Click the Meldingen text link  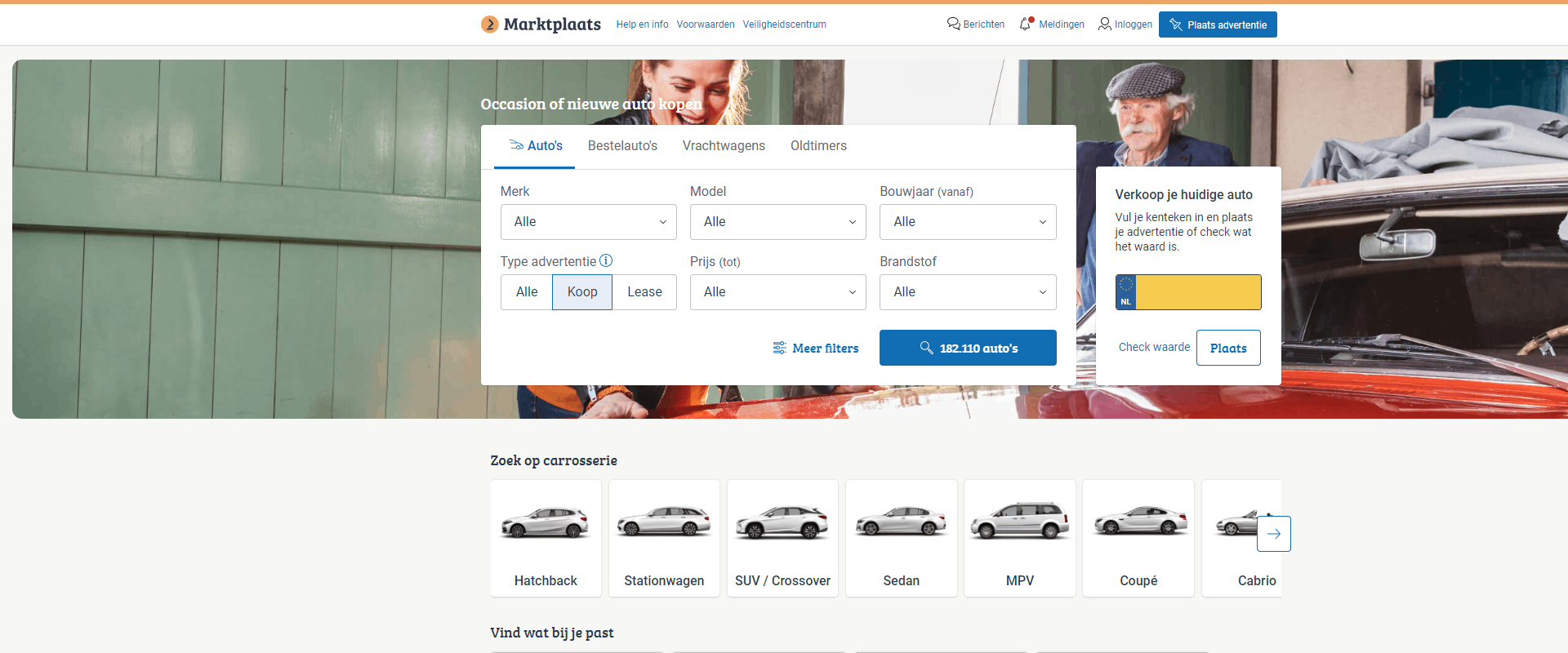pyautogui.click(x=1062, y=24)
